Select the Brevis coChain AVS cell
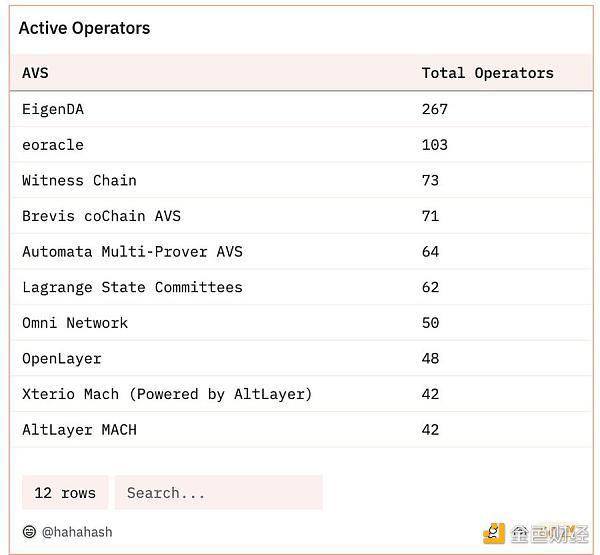Viewport: 600px width, 555px height. click(101, 216)
